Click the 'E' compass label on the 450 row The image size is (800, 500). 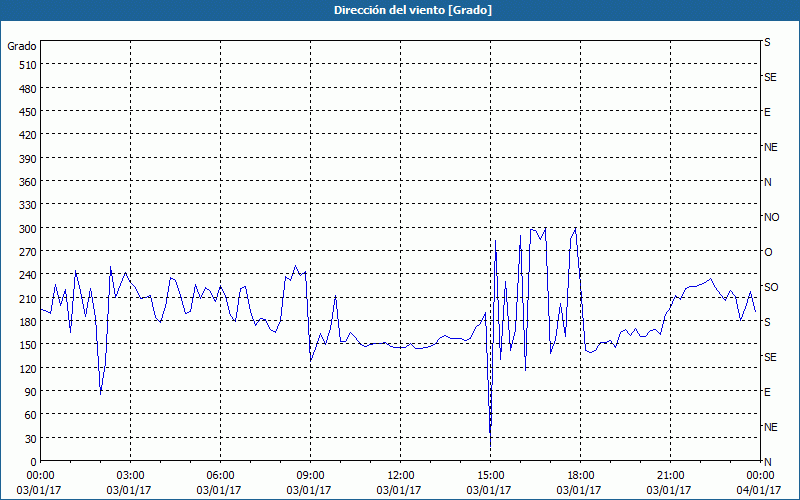point(767,112)
